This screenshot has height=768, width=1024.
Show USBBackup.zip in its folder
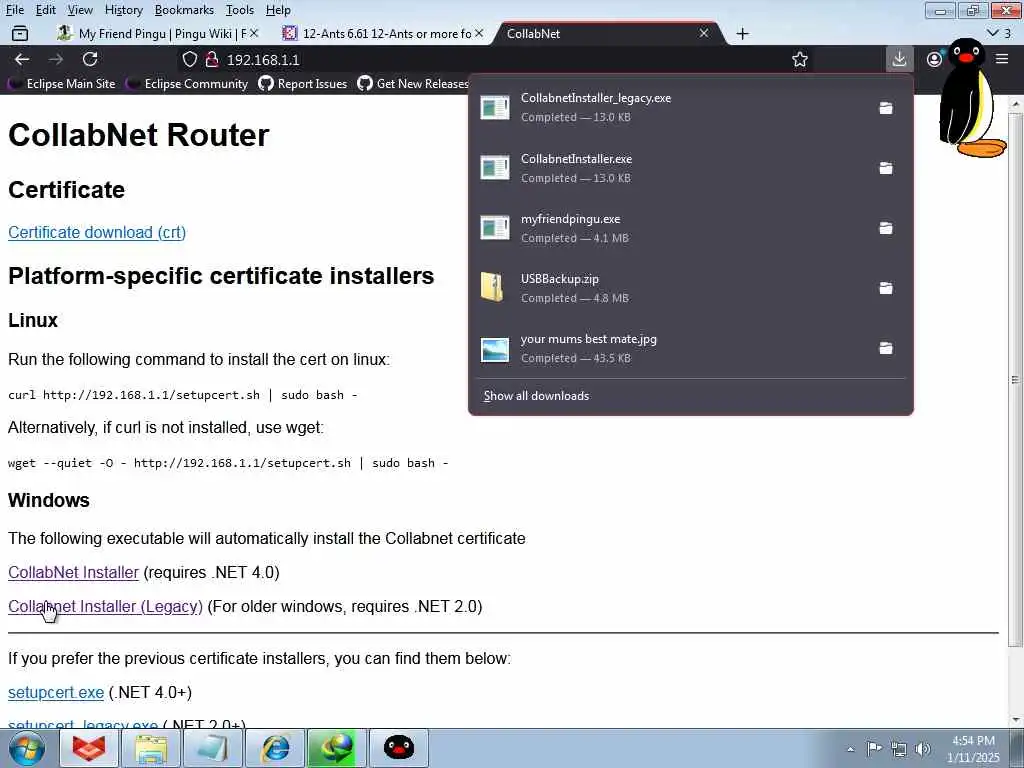coord(886,288)
